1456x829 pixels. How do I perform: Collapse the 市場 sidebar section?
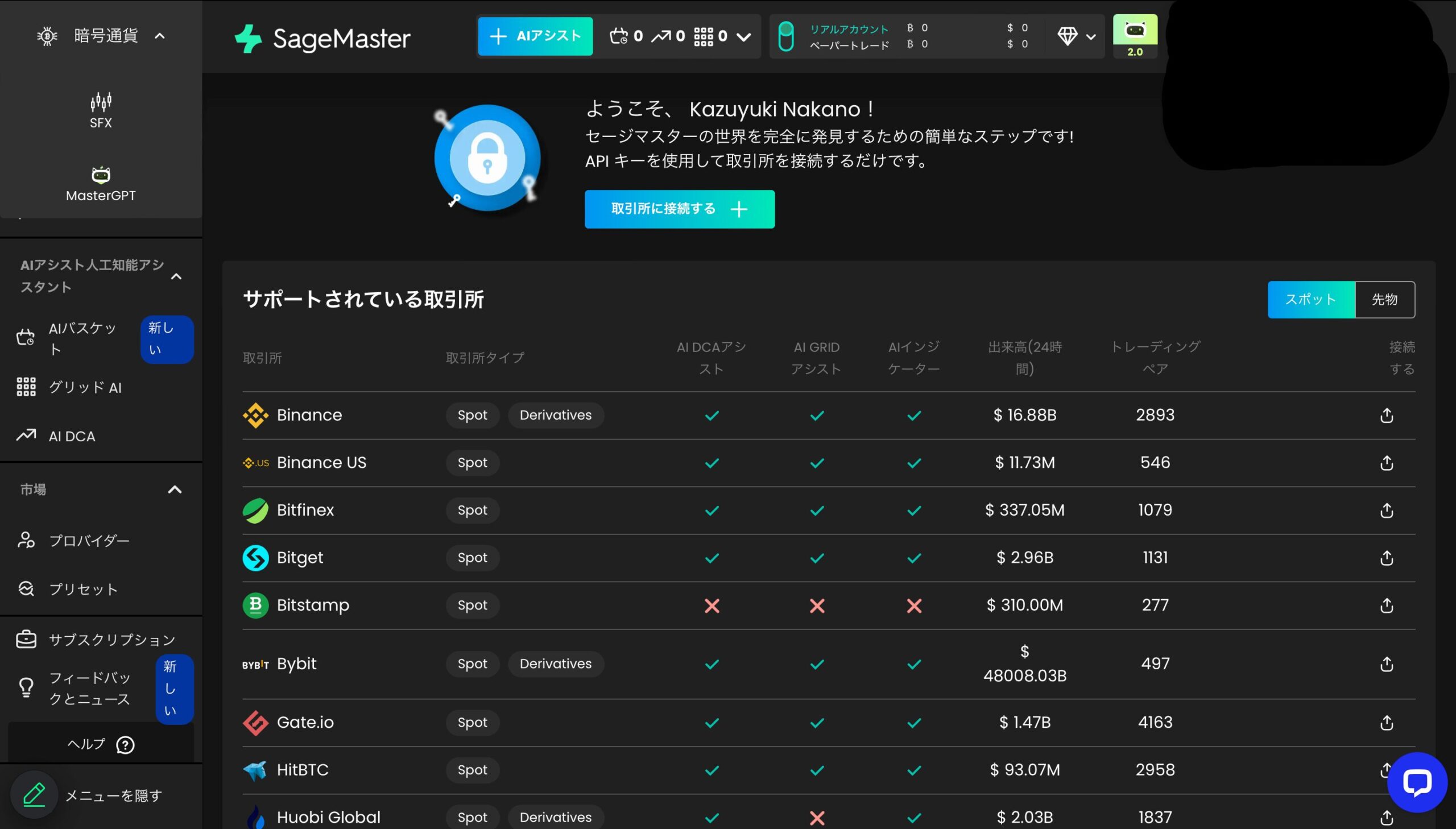pos(175,490)
